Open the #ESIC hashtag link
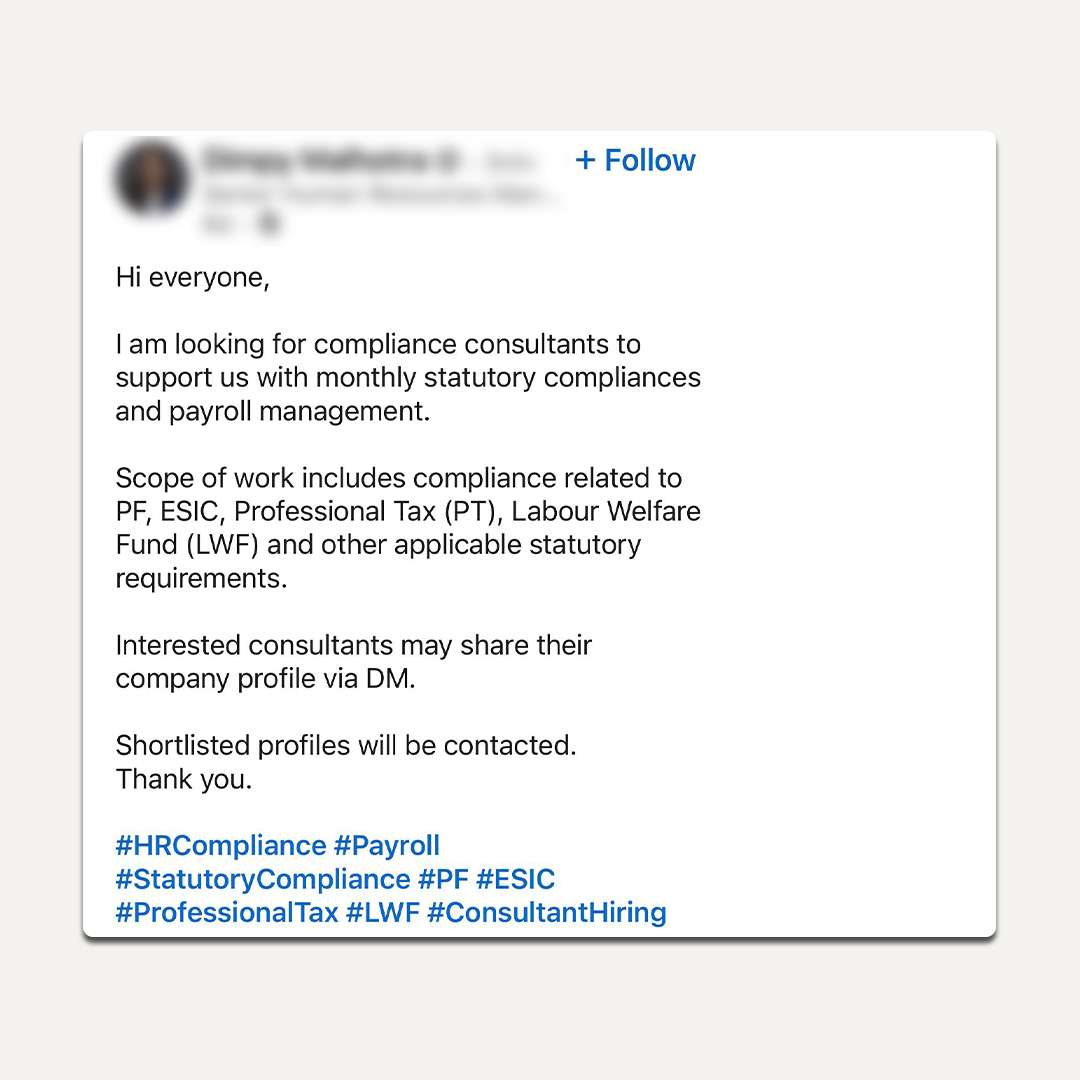1080x1080 pixels. tap(515, 880)
